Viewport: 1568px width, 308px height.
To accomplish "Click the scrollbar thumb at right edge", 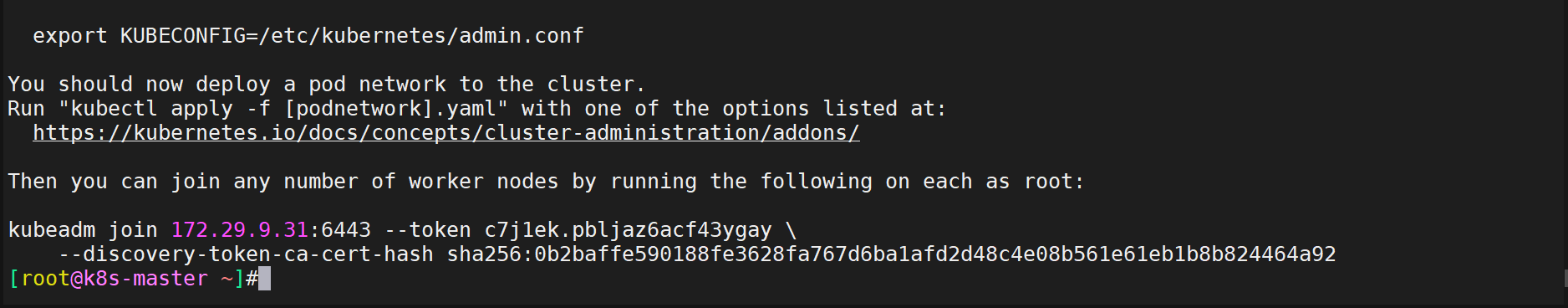I will 1565,278.
